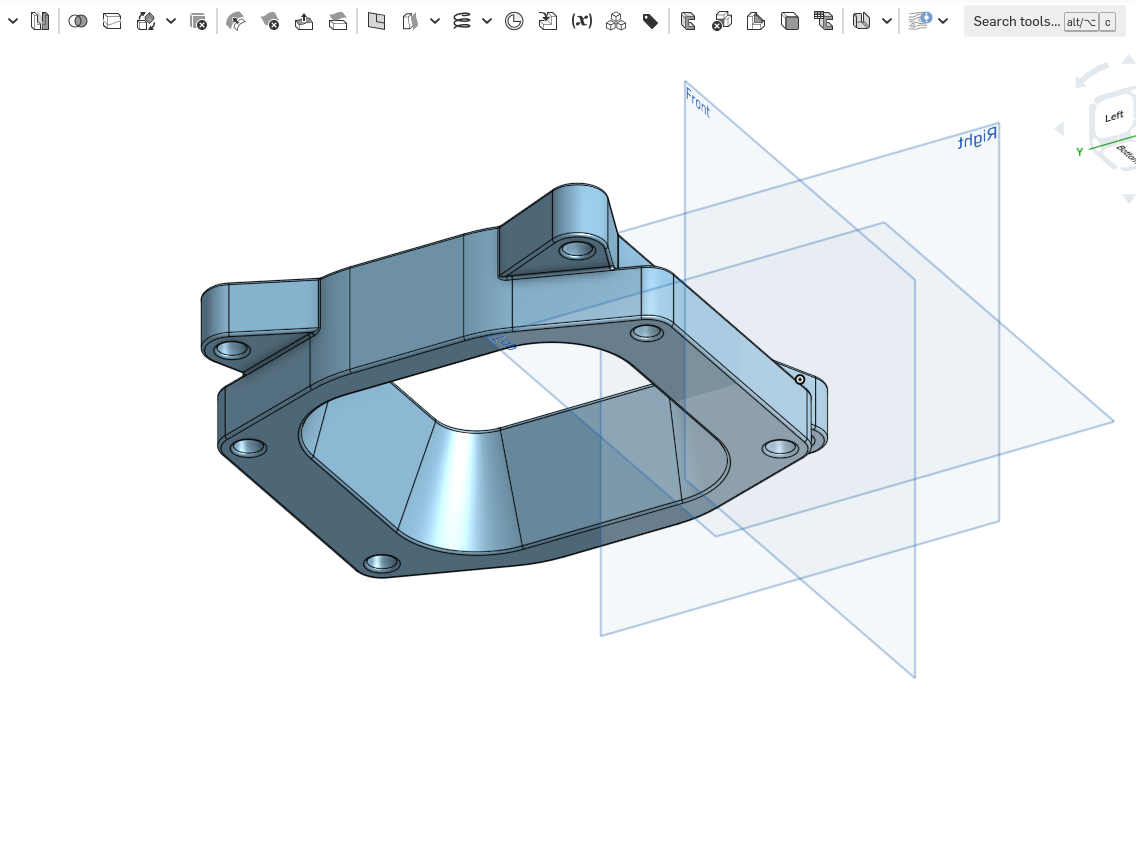Choose the Delete face tool
This screenshot has width=1136, height=861.
click(x=270, y=21)
